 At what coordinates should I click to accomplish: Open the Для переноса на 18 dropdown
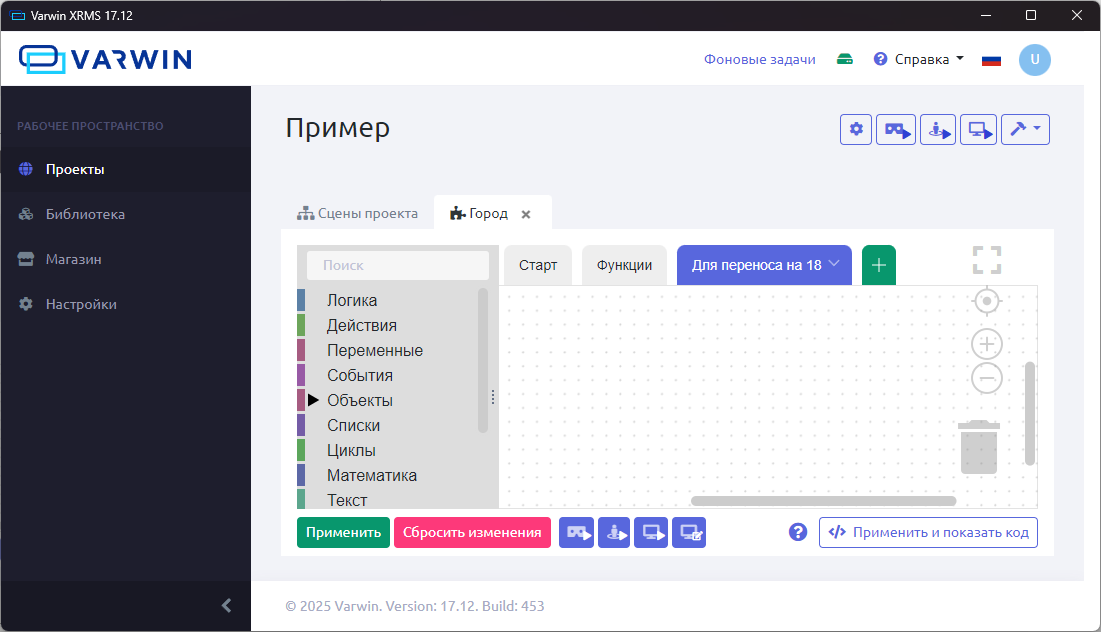pos(764,265)
